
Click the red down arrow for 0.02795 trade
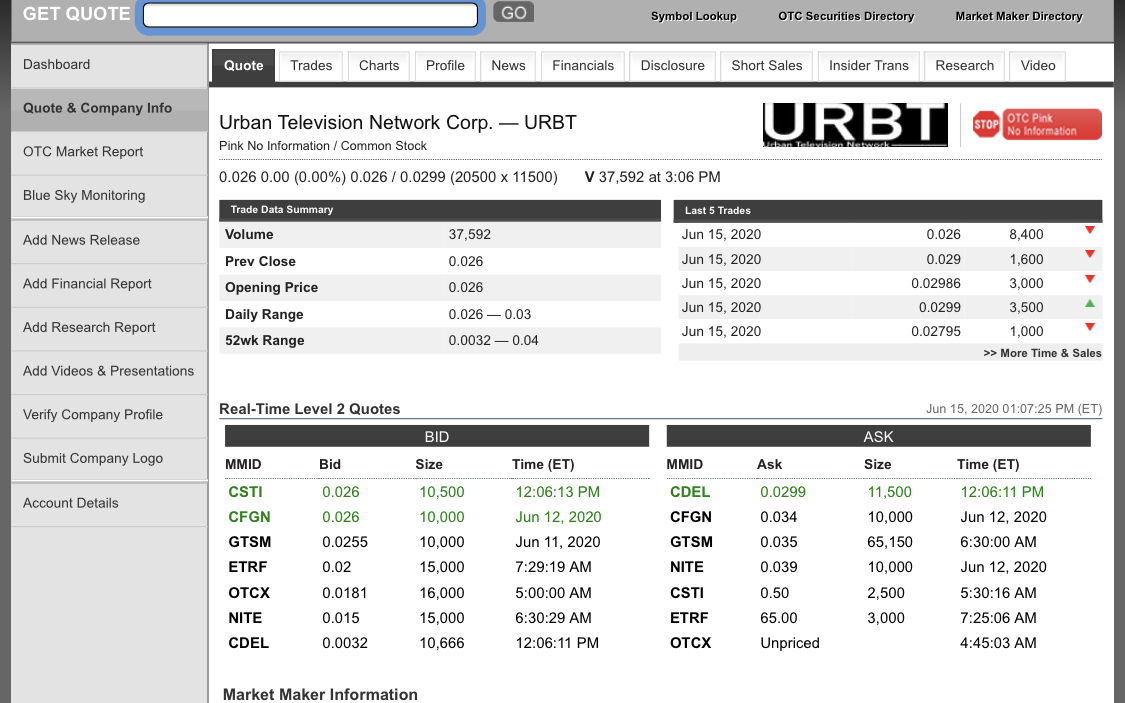(x=1089, y=327)
